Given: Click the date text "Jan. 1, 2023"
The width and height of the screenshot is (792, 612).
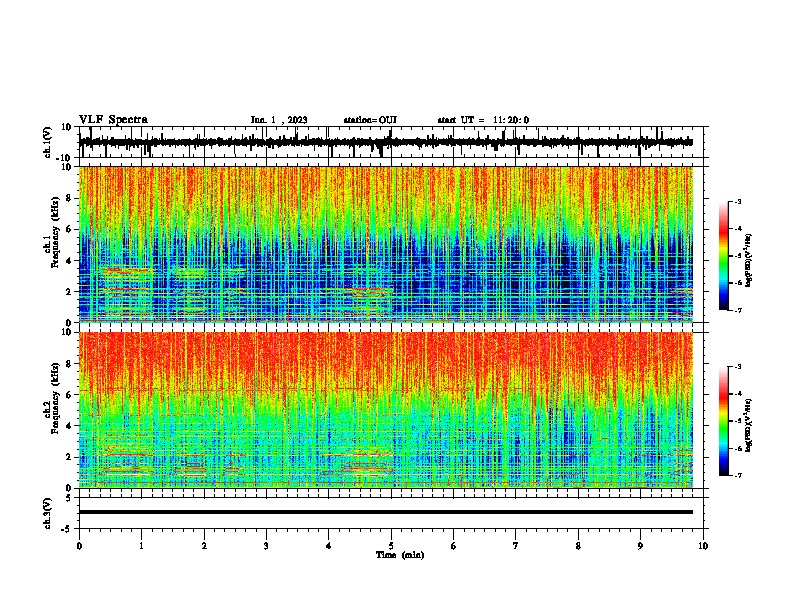Looking at the screenshot, I should tap(279, 120).
